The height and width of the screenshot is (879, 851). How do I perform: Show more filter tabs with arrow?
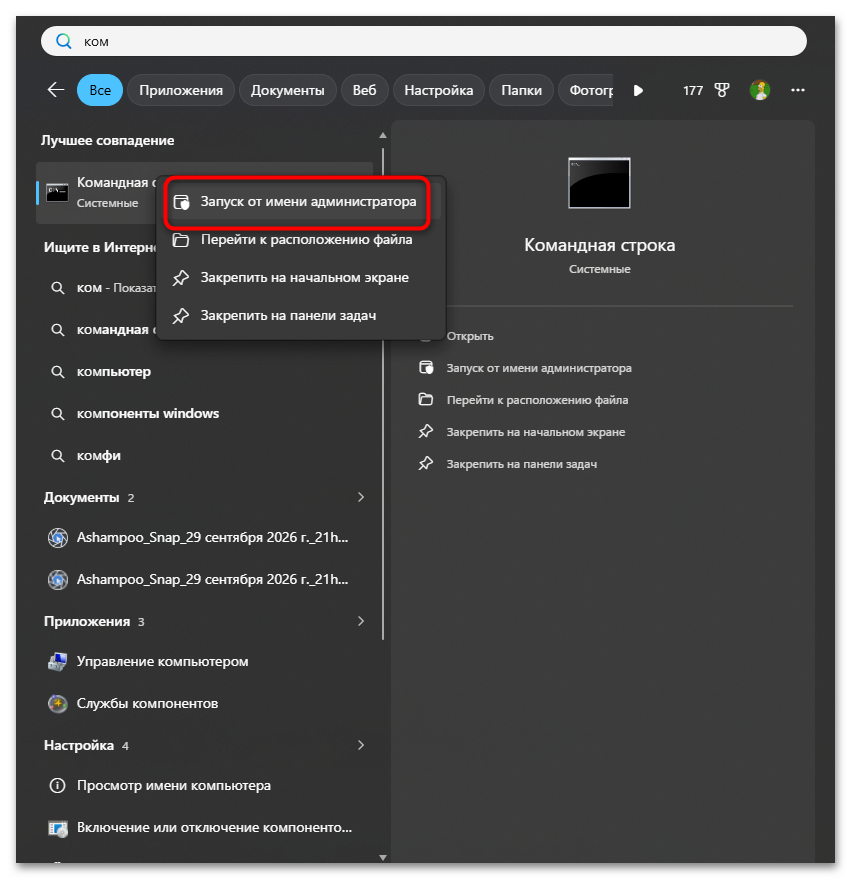(638, 90)
